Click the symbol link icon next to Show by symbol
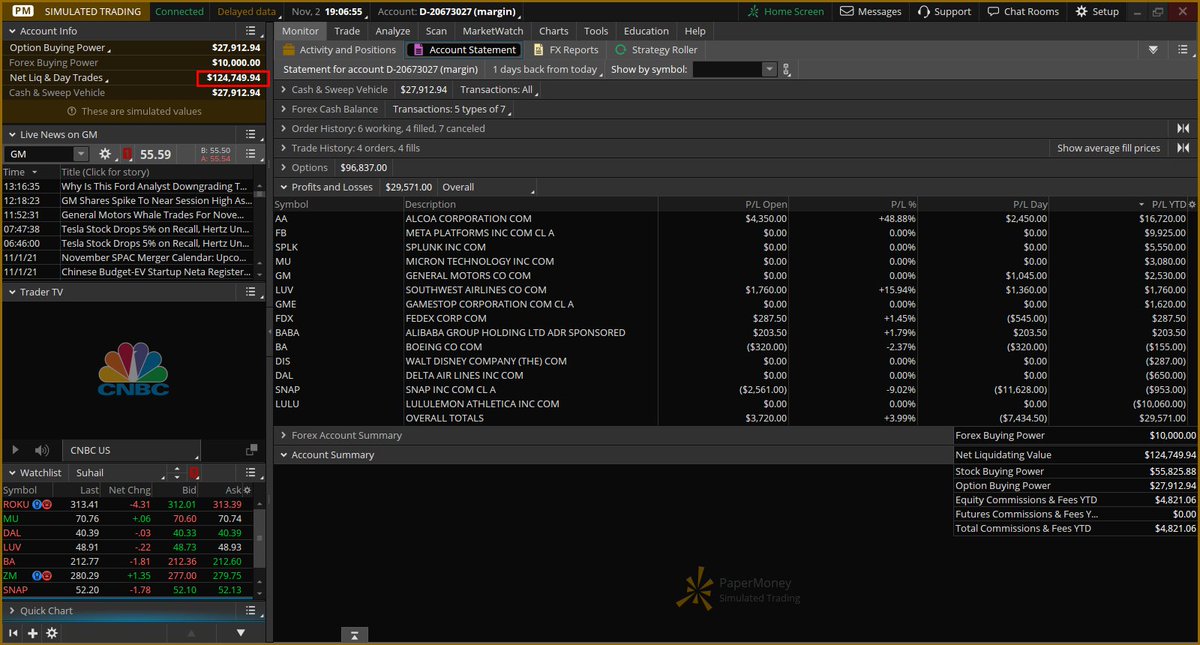 pyautogui.click(x=787, y=70)
